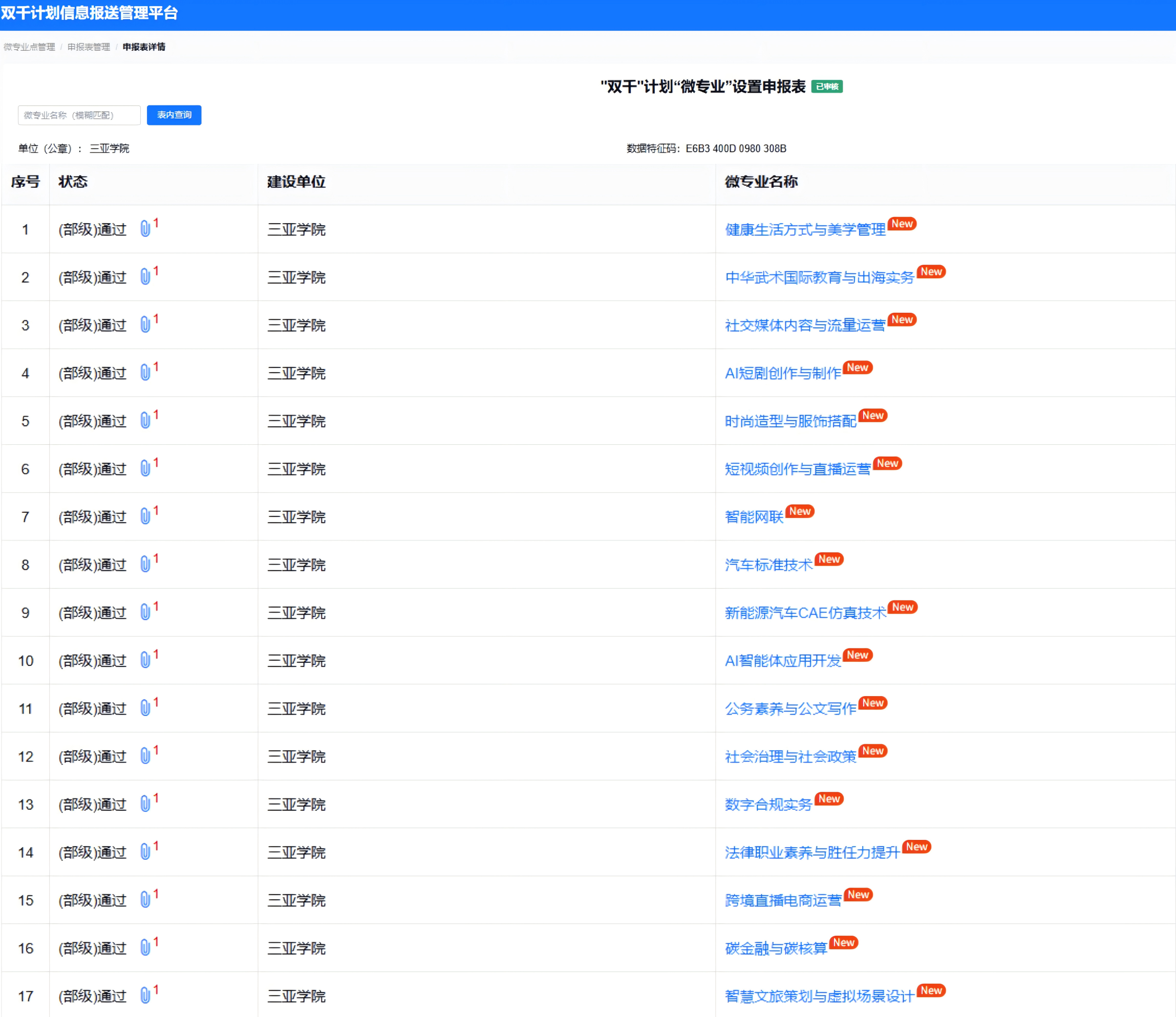The width and height of the screenshot is (1176, 1017).
Task: Open attachment paperclip icon in row 1
Action: [145, 229]
